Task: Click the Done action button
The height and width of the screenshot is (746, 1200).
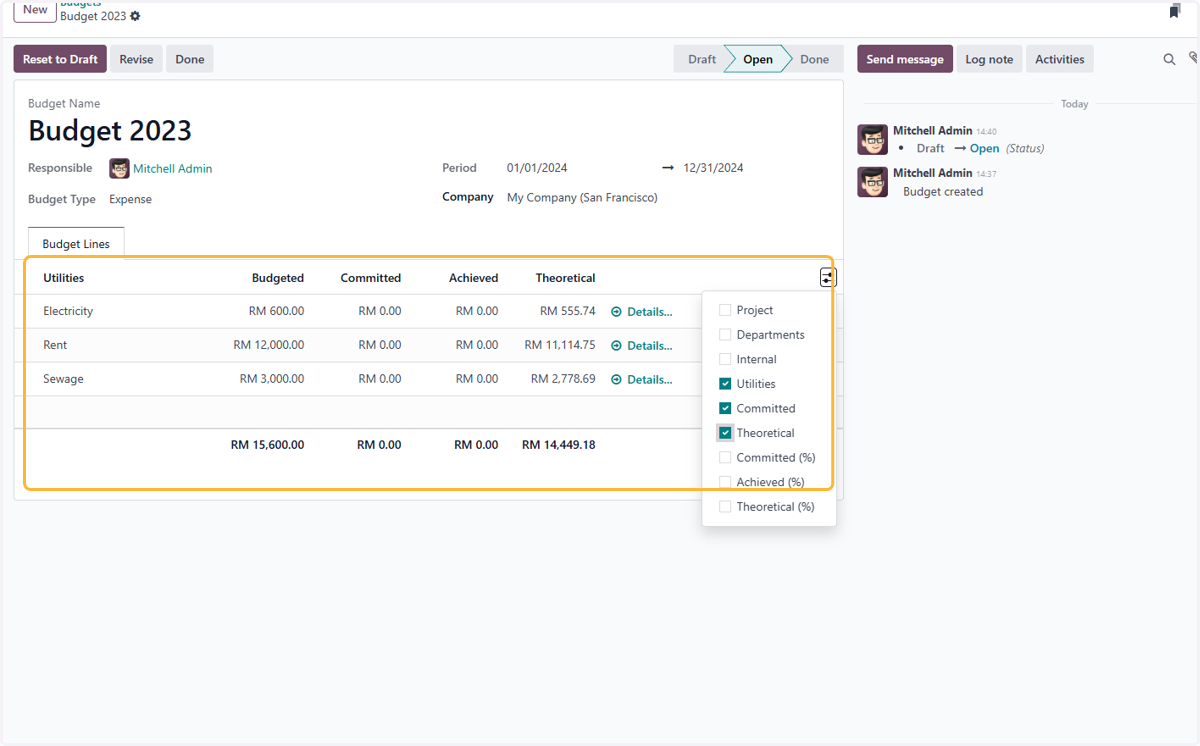Action: (190, 59)
